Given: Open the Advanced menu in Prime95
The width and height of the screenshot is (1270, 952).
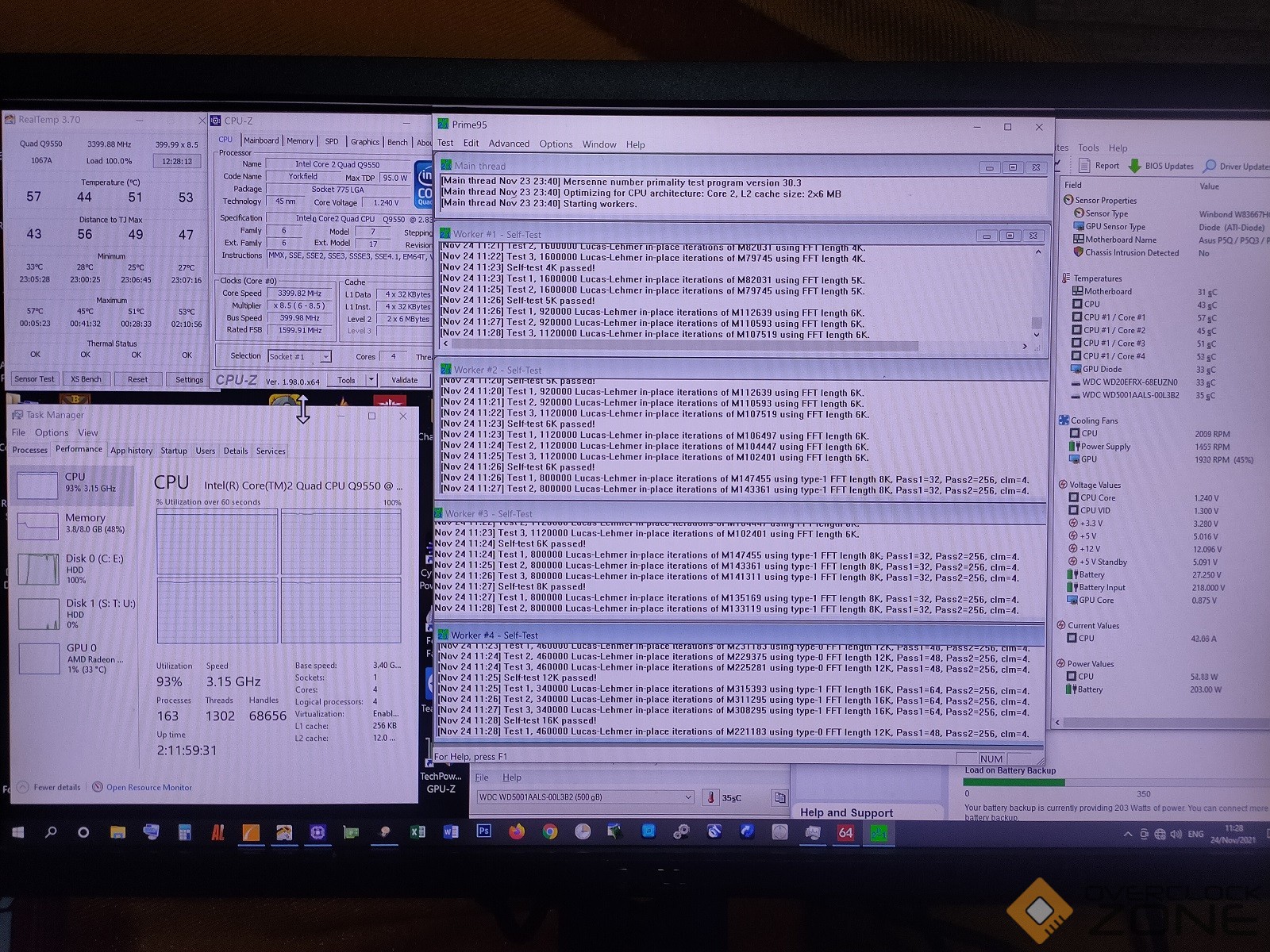Looking at the screenshot, I should click(509, 144).
